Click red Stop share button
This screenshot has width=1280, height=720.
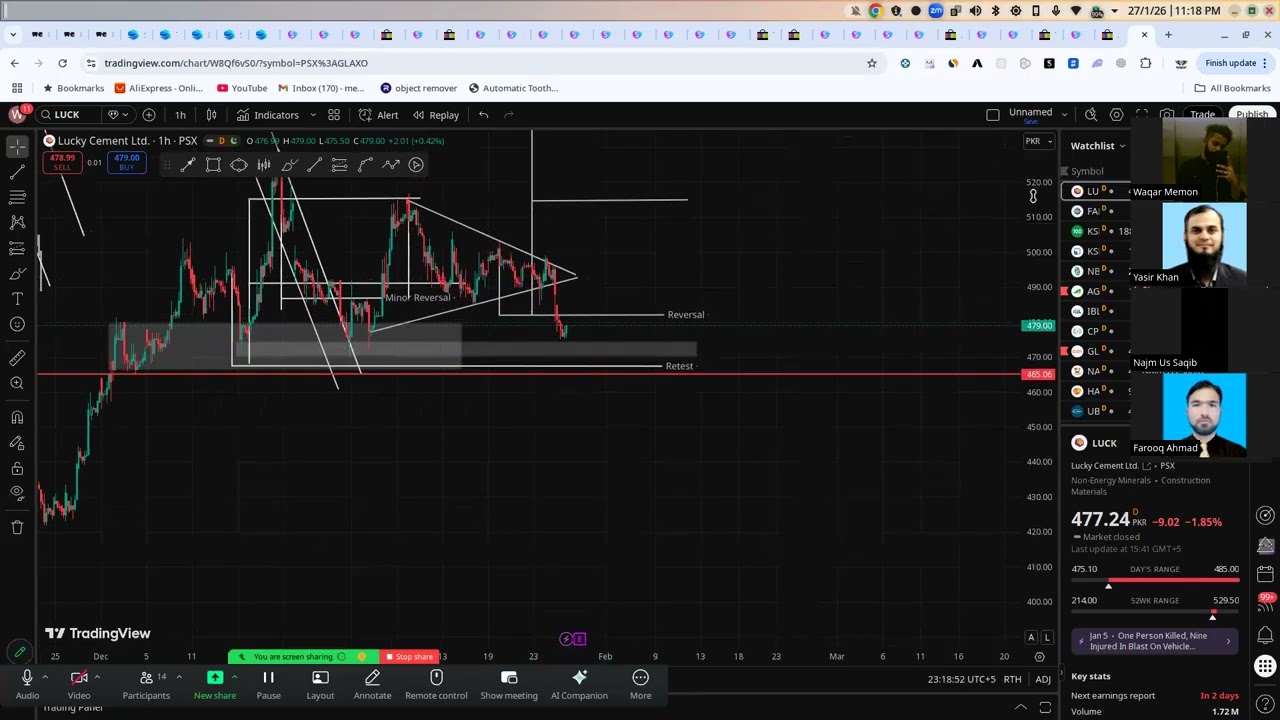tap(410, 657)
